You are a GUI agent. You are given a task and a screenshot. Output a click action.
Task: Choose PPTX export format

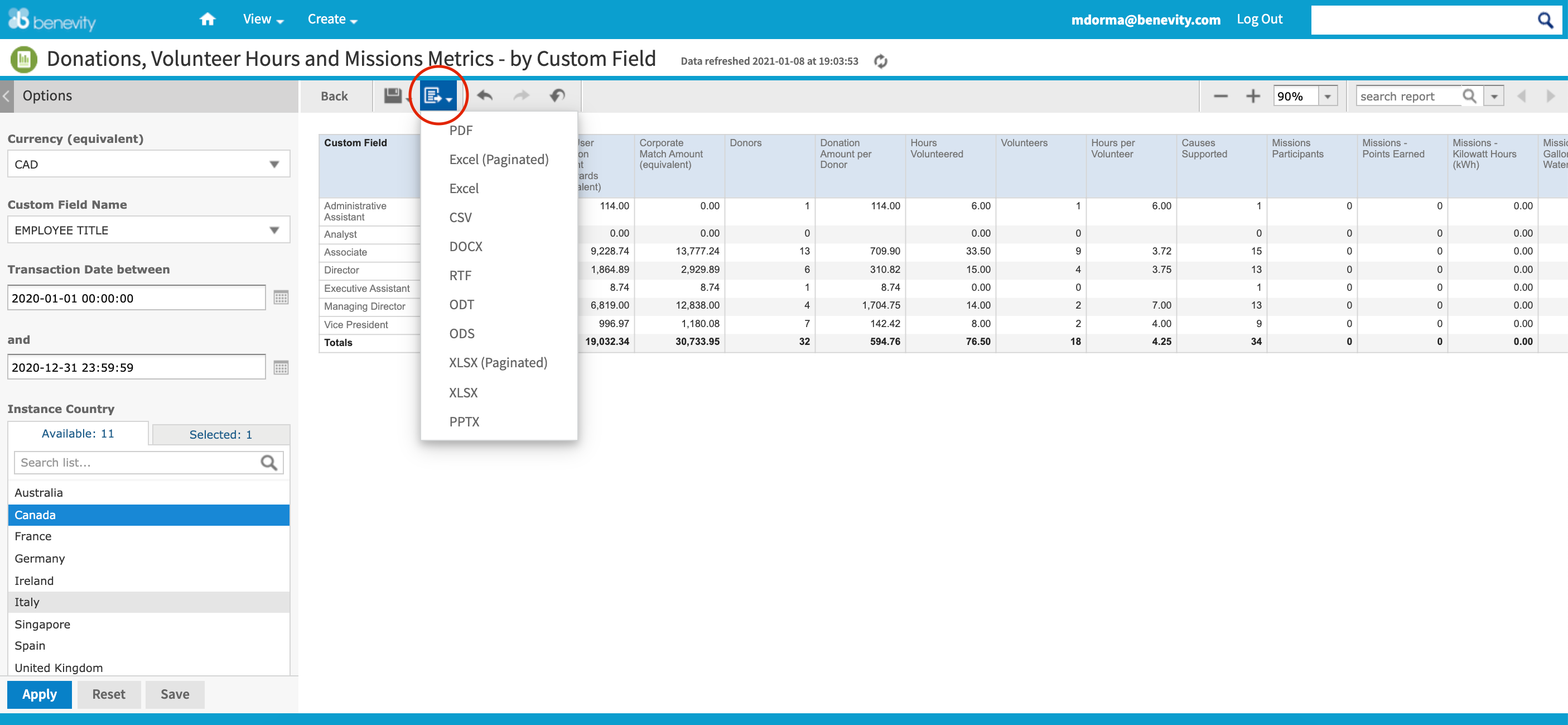pos(464,421)
